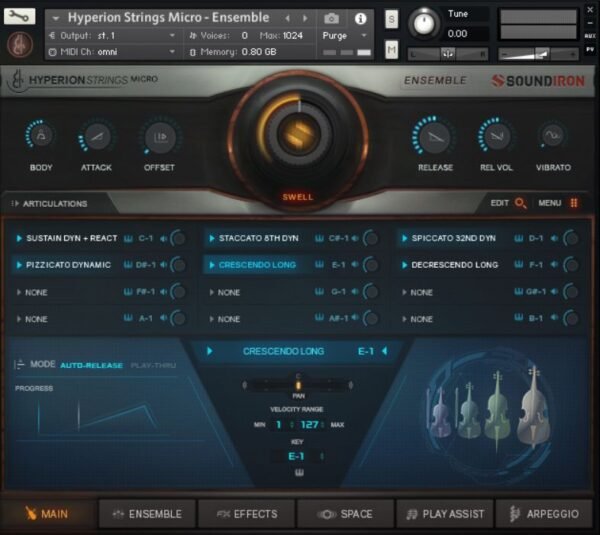Open the instrument info icon
600x535 pixels.
point(360,18)
